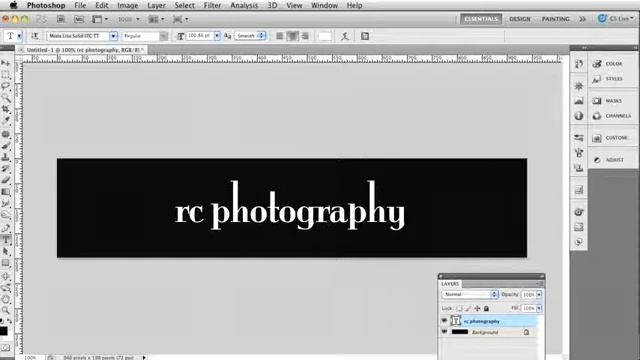Select the Move tool

(5, 63)
